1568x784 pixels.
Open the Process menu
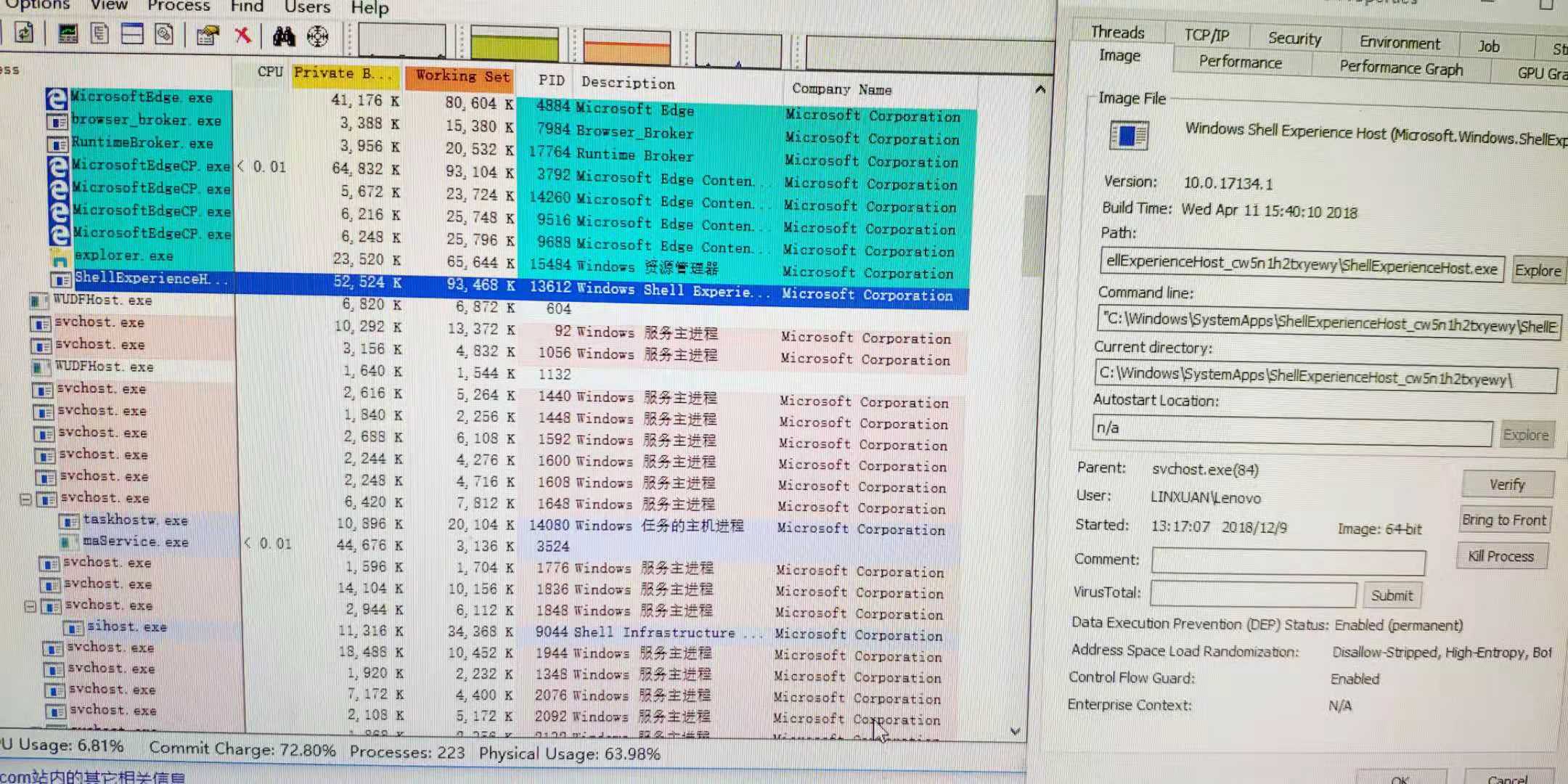click(179, 6)
